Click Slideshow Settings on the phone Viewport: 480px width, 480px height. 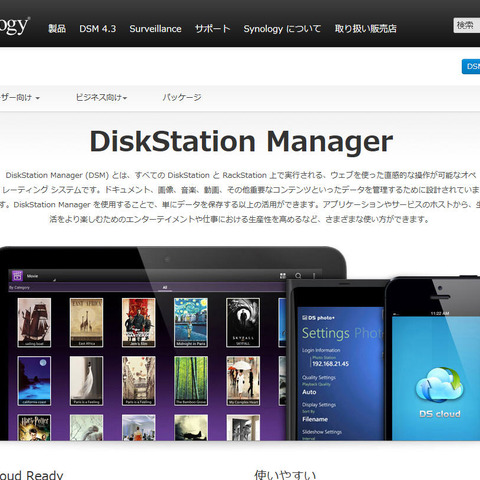(322, 432)
